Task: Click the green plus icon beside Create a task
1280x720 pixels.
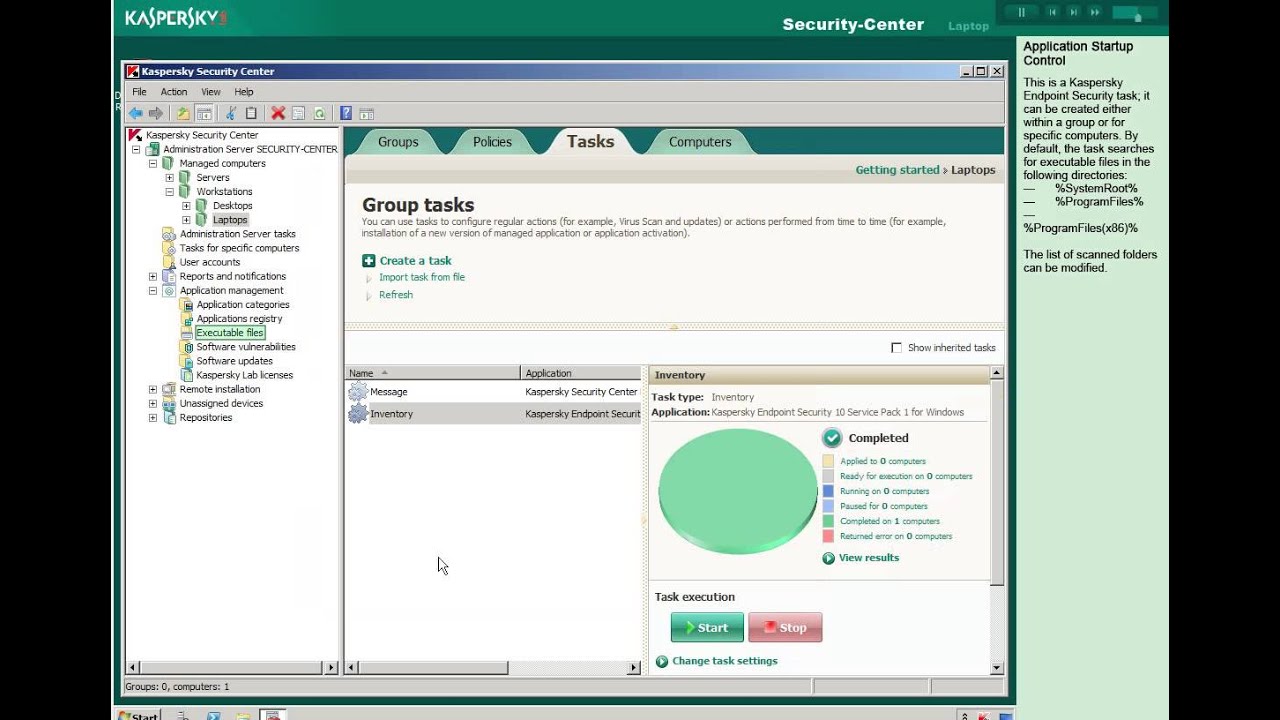Action: [x=368, y=260]
